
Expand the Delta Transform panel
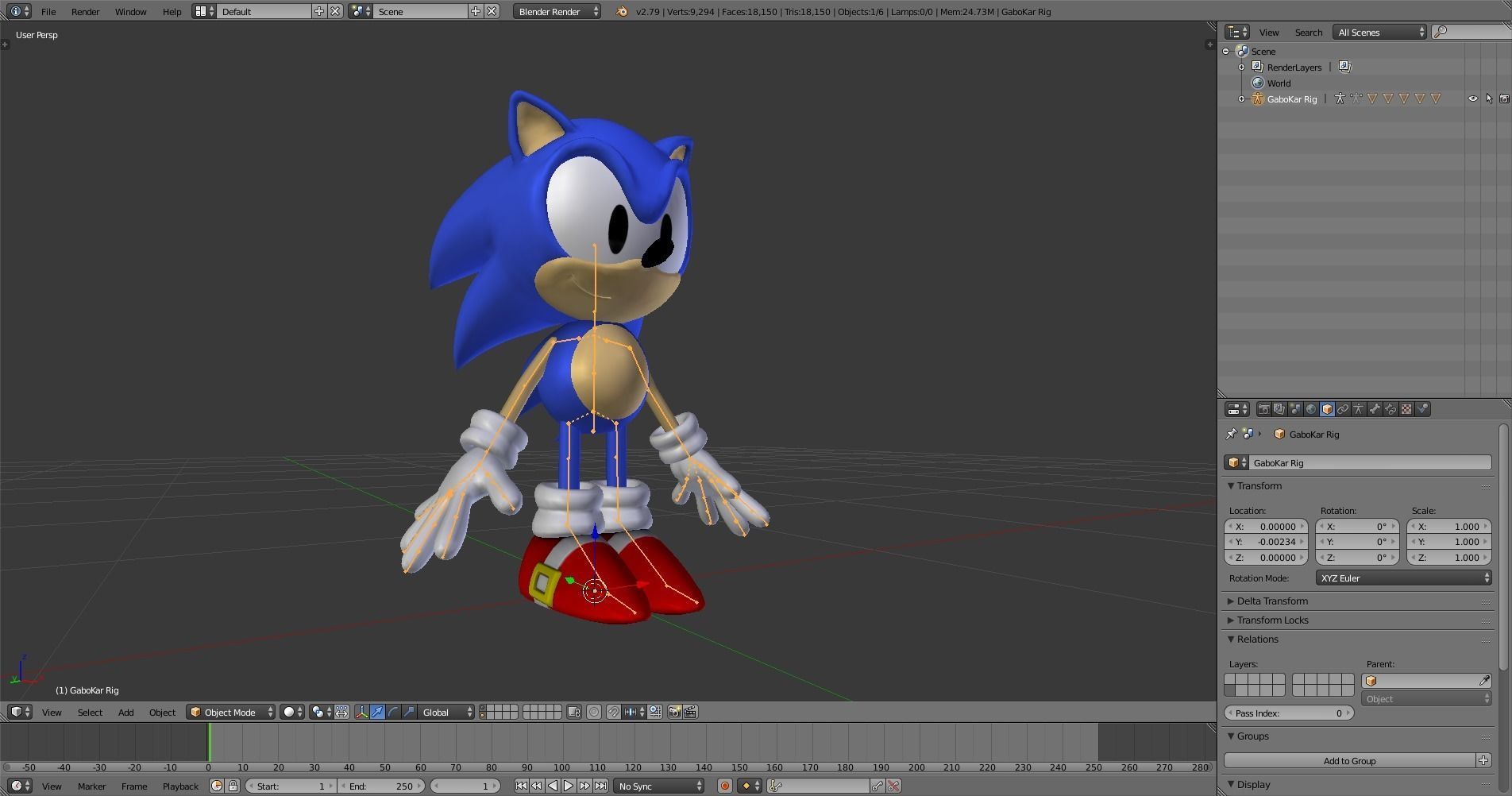1271,601
